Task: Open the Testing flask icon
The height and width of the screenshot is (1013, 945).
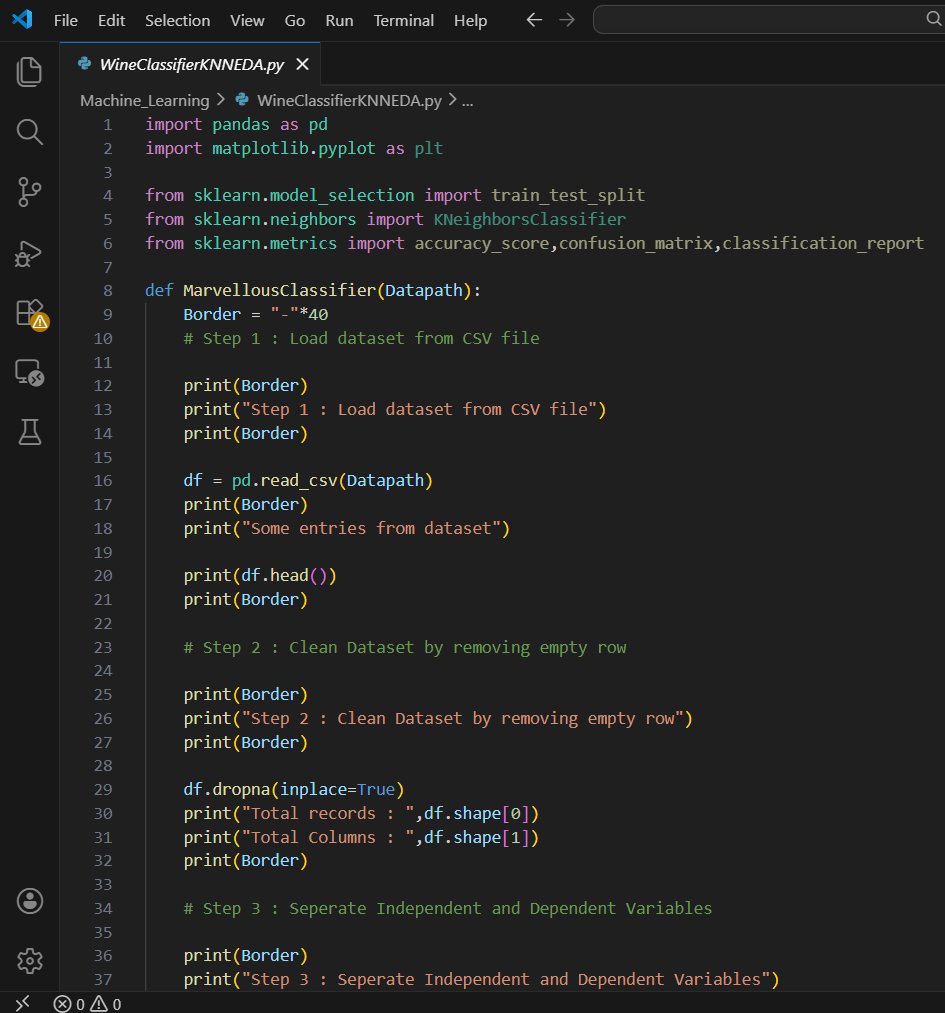Action: pyautogui.click(x=29, y=432)
